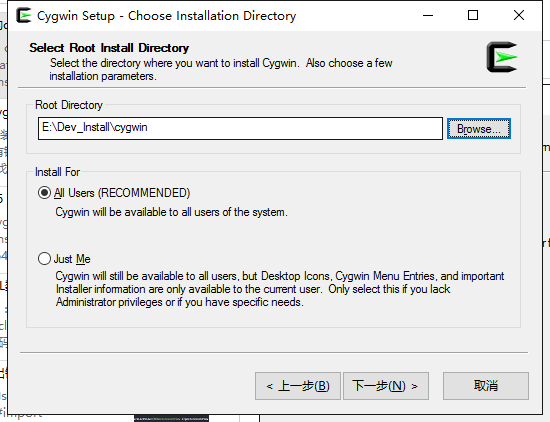Click into the Root Directory path field
This screenshot has width=550, height=422.
(x=240, y=128)
